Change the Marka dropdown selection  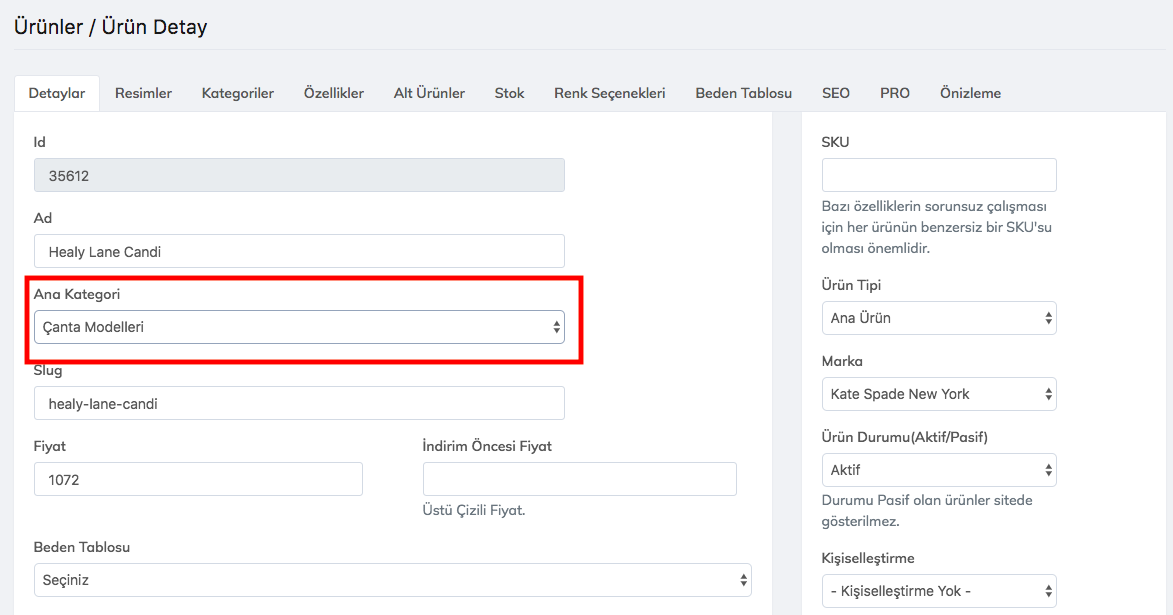click(x=938, y=394)
